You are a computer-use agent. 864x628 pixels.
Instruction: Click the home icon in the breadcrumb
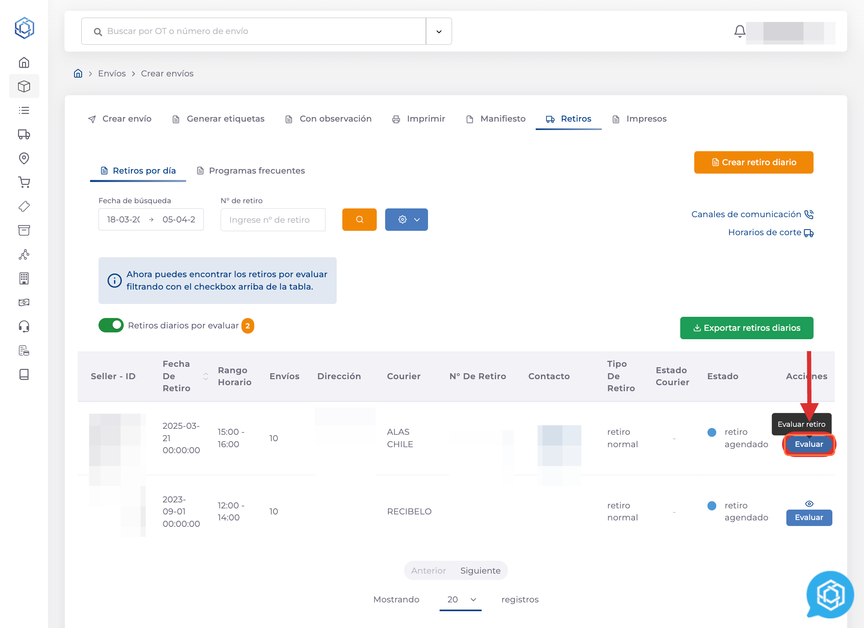point(78,74)
